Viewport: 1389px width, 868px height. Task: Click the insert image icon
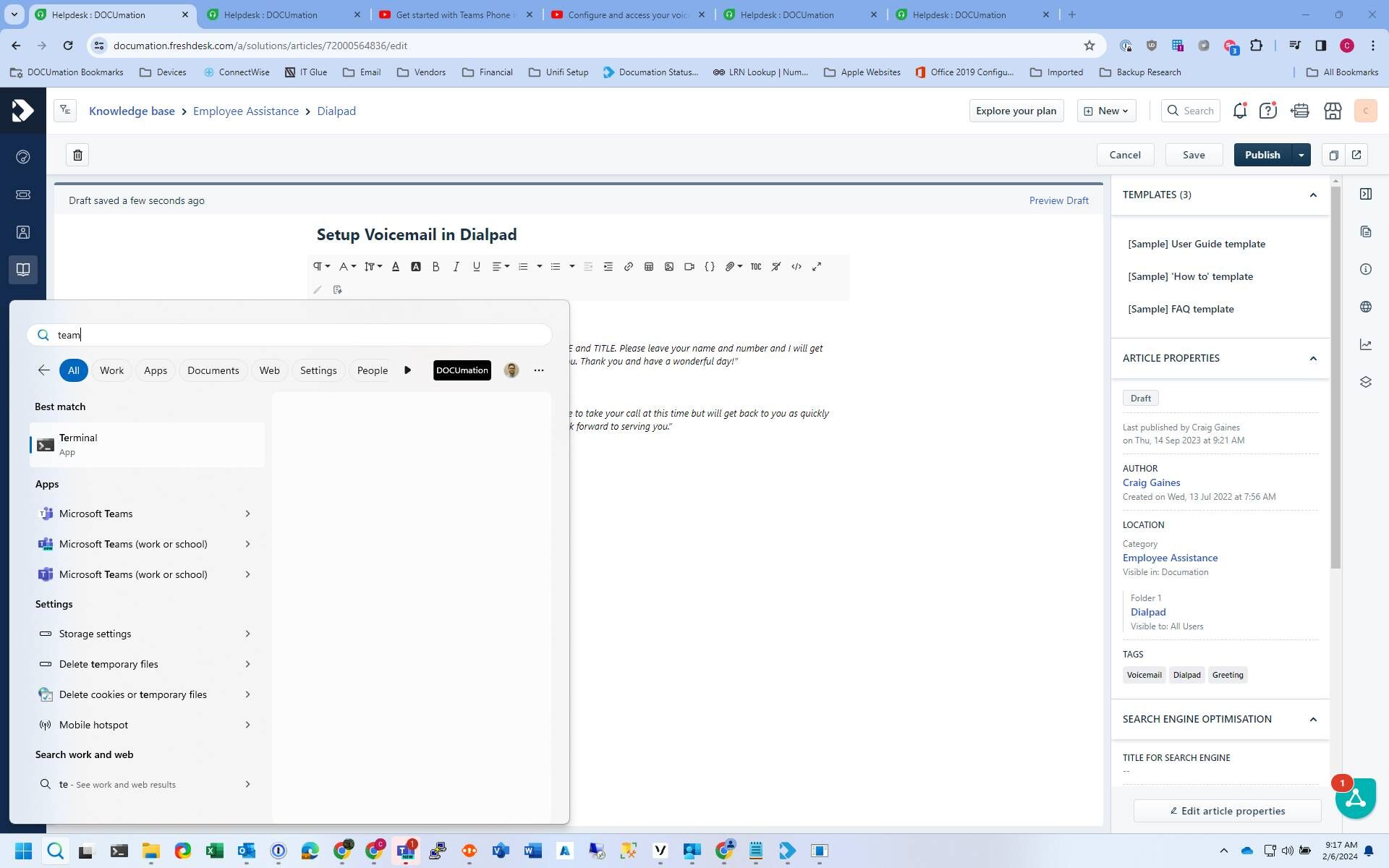[x=669, y=267]
